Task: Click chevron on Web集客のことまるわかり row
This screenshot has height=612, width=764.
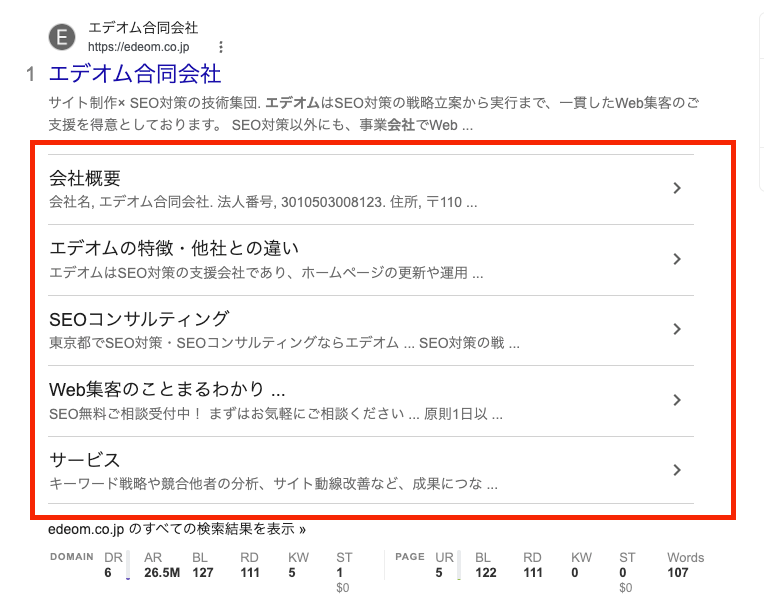Action: click(677, 400)
